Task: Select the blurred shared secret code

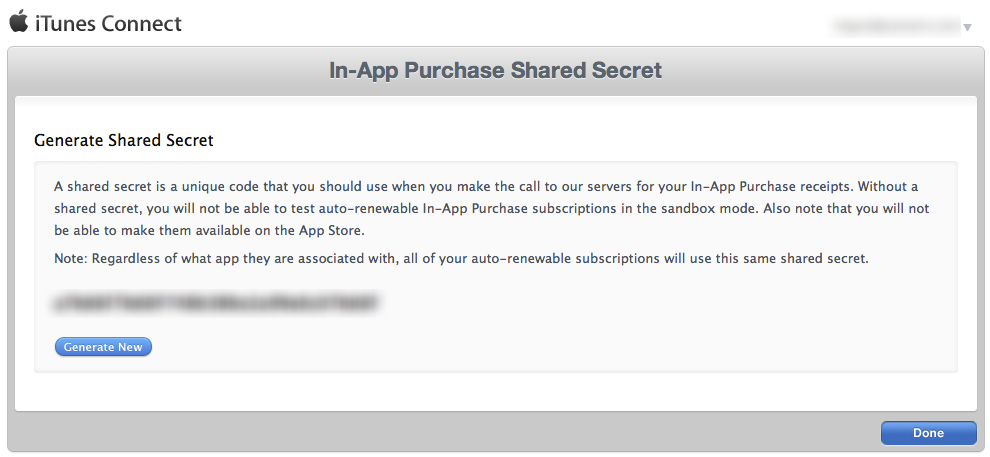Action: coord(217,303)
